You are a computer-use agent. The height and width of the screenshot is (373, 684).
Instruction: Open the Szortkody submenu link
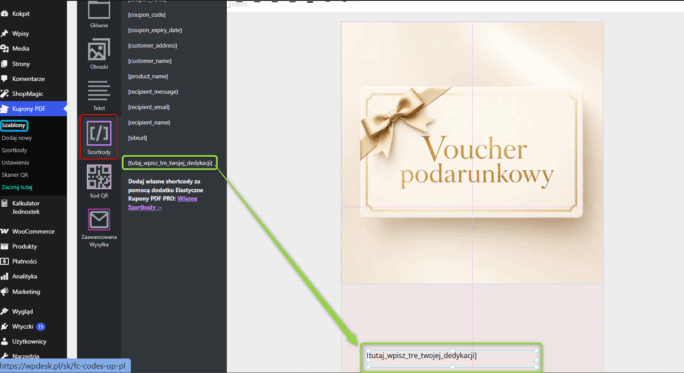14,150
